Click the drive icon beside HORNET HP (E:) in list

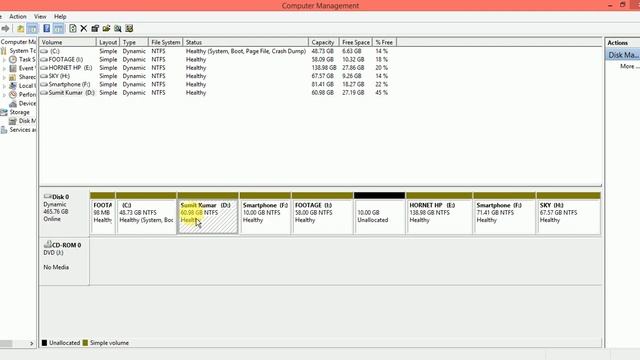[44, 68]
